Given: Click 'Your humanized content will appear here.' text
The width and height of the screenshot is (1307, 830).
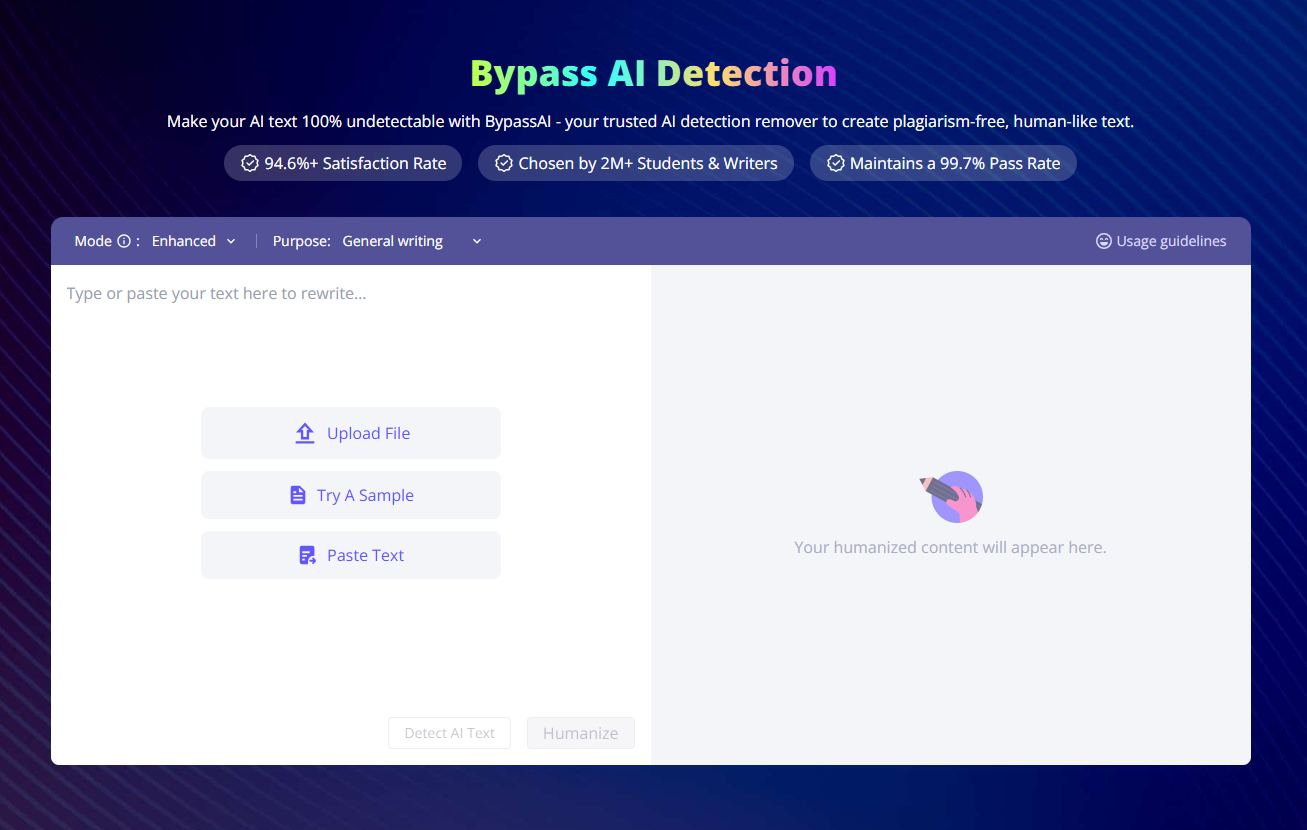Looking at the screenshot, I should click(x=950, y=548).
